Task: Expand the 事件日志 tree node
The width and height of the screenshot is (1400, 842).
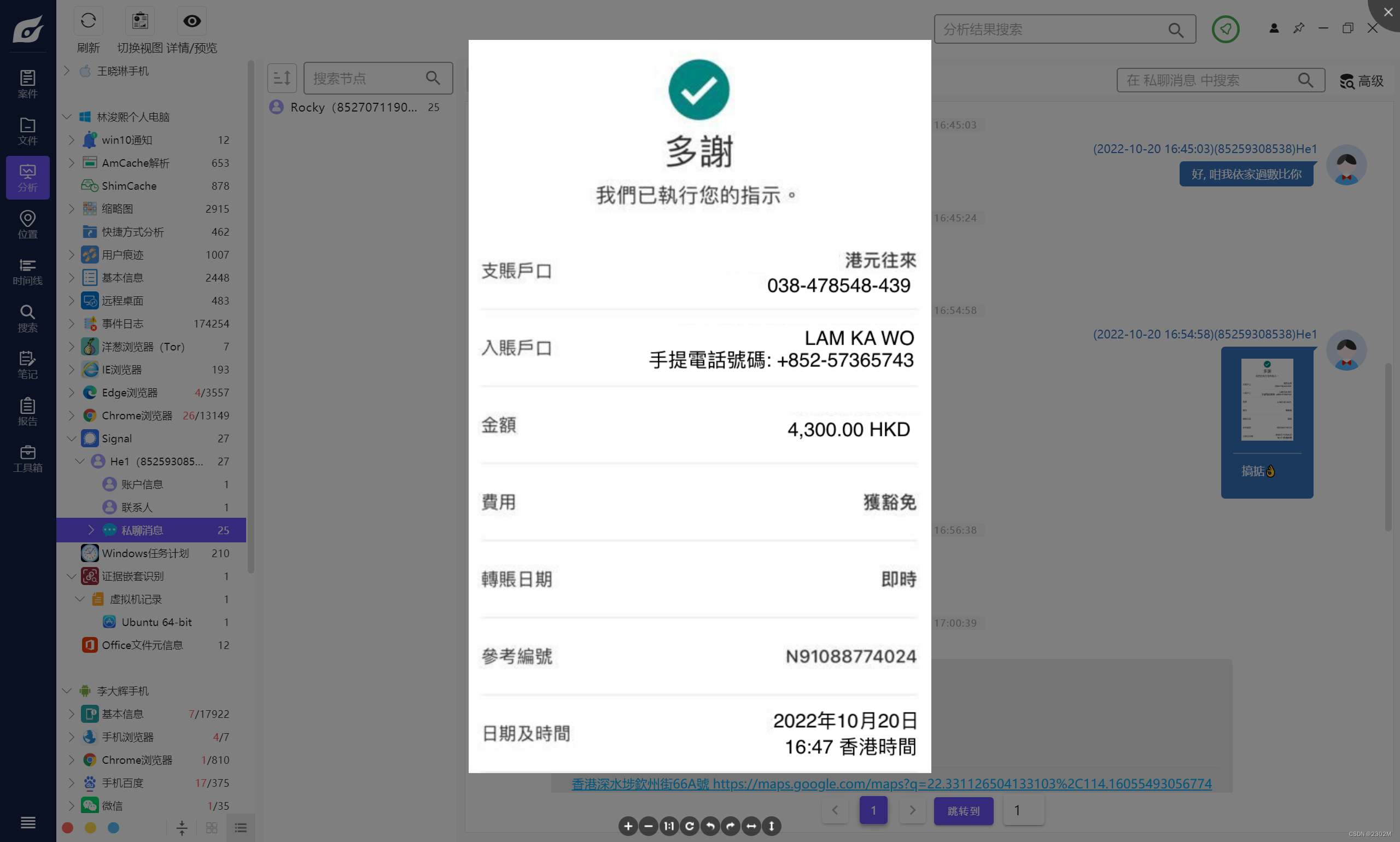Action: pyautogui.click(x=72, y=324)
